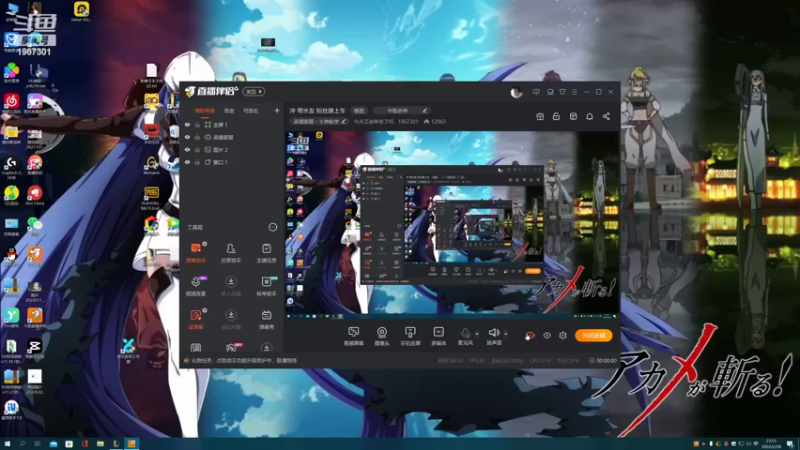Select the active orange scene tab
This screenshot has height=450, width=800.
(x=205, y=111)
